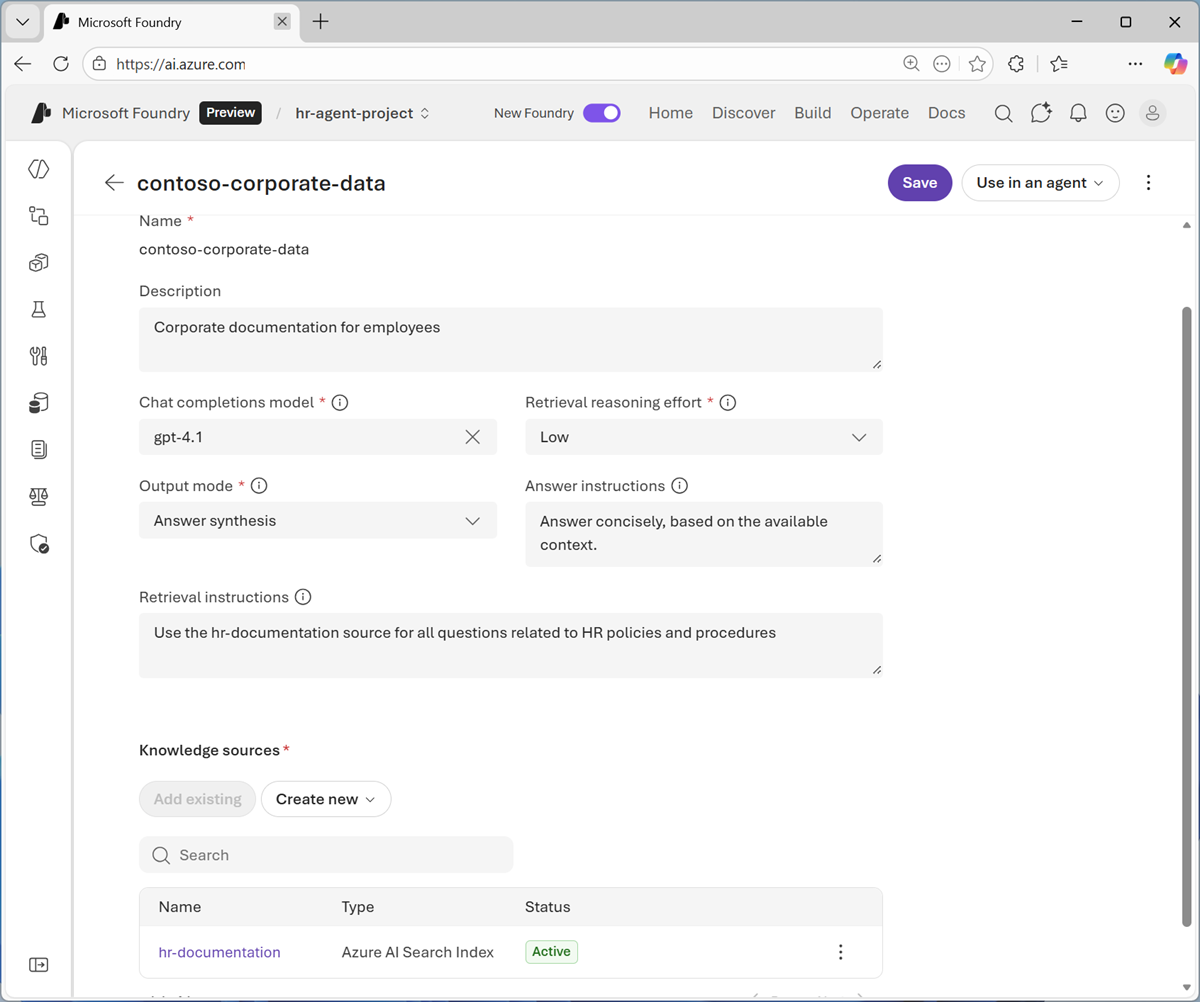Open the data sources database icon in sidebar
The width and height of the screenshot is (1200, 1002).
(38, 402)
